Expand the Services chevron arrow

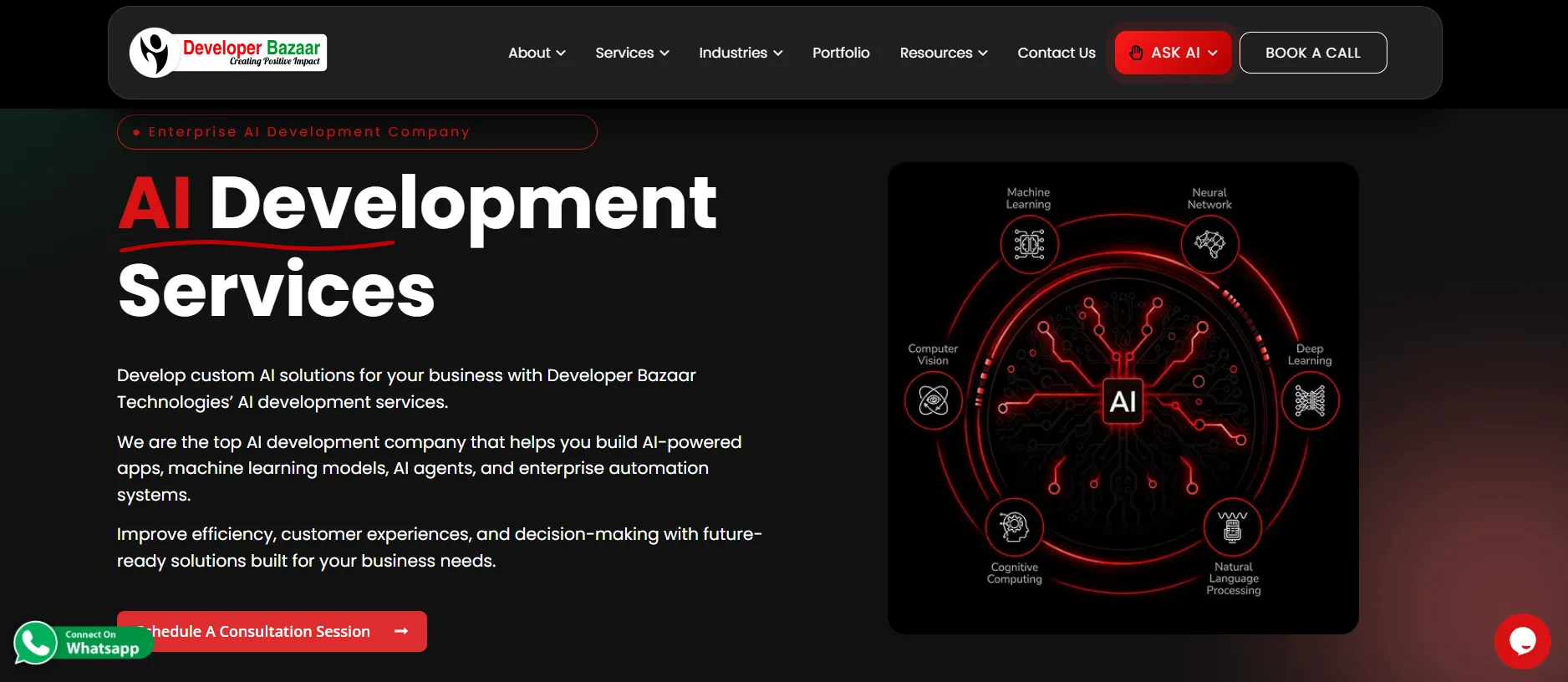click(664, 53)
